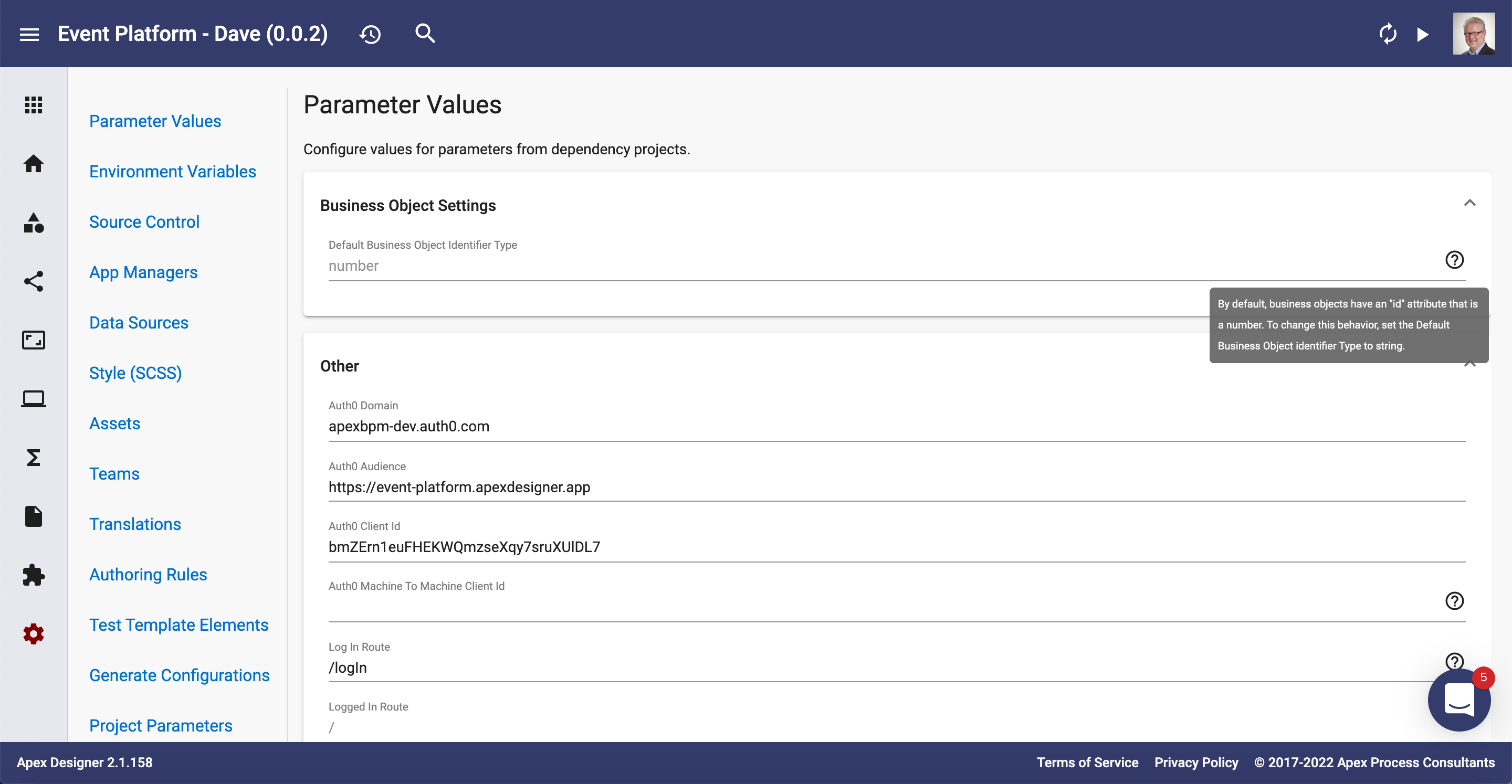Show help for Log In Route

1454,661
